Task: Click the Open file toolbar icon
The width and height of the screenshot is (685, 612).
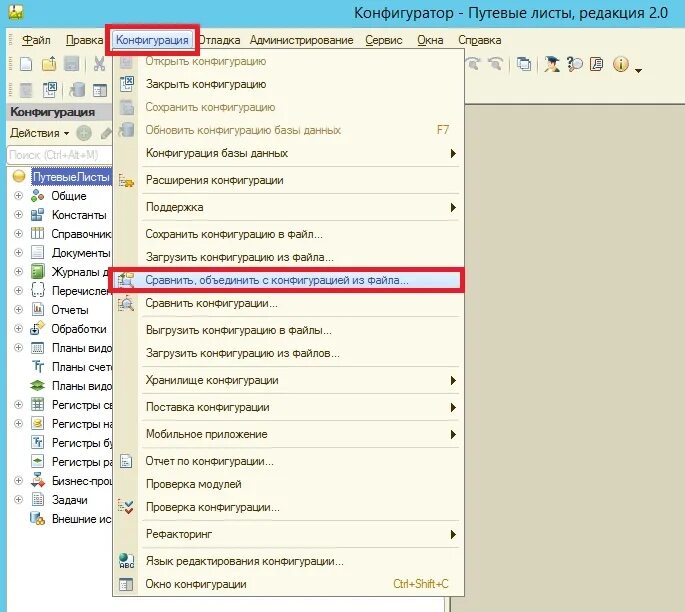Action: [49, 64]
